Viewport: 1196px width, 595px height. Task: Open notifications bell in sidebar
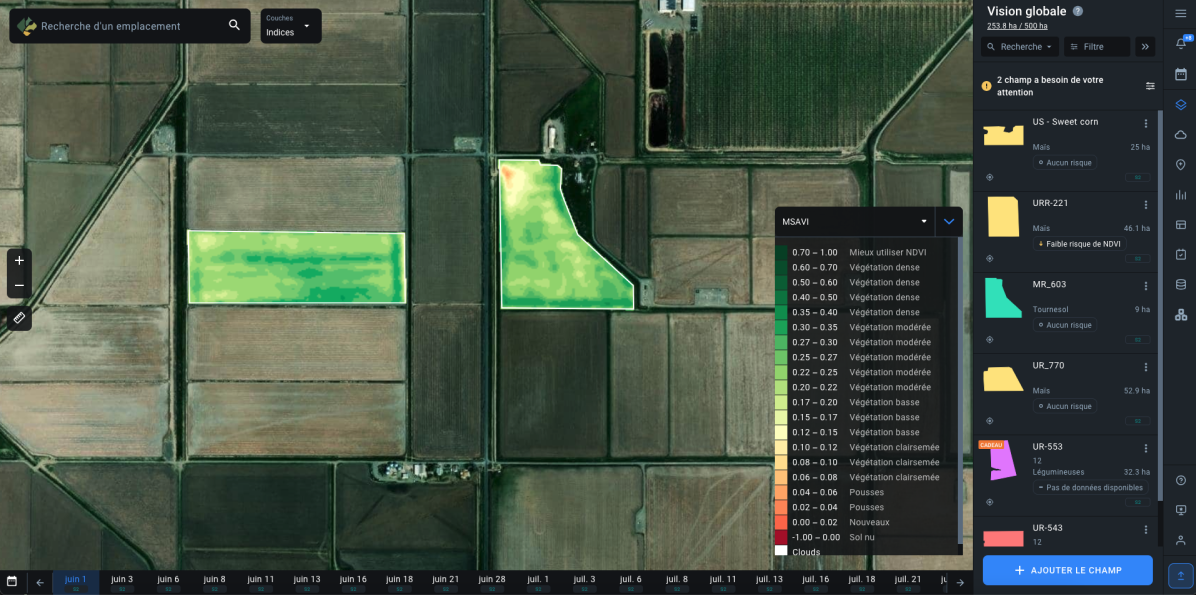tap(1181, 43)
